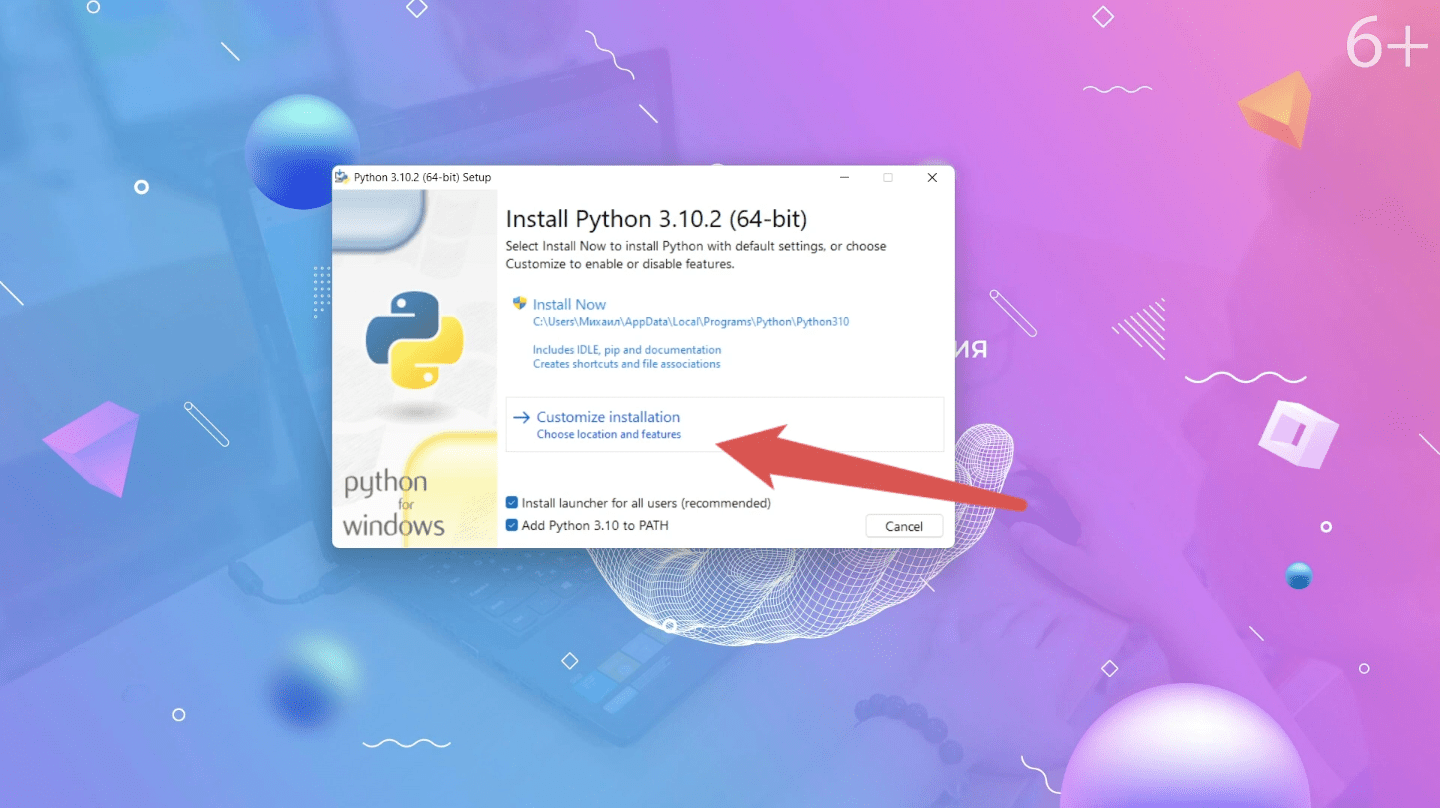Image resolution: width=1440 pixels, height=808 pixels.
Task: Click the install path C:\Users\Михаил\AppData text
Action: tap(691, 322)
